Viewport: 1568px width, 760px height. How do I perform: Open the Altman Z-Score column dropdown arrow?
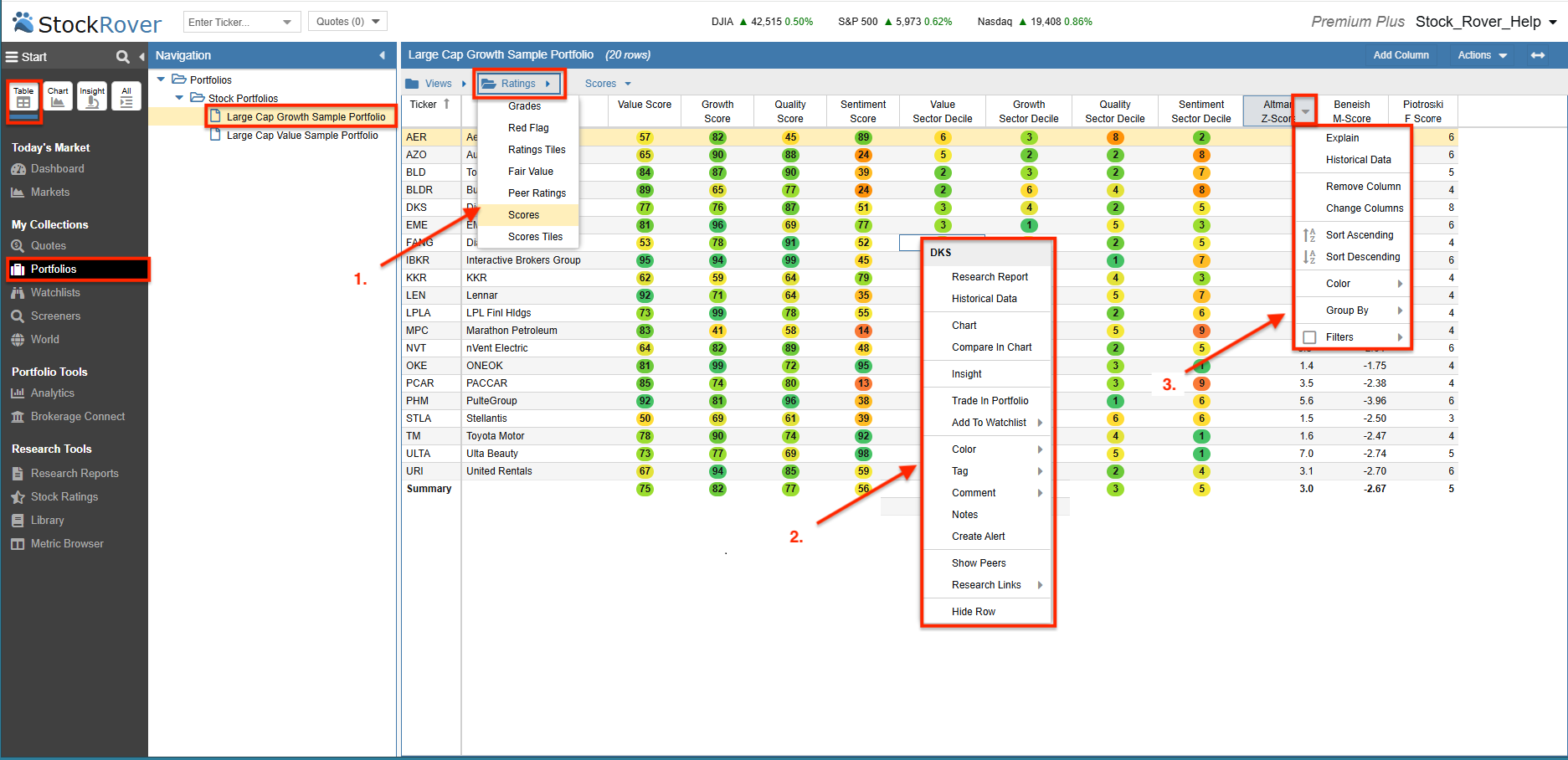click(1305, 110)
